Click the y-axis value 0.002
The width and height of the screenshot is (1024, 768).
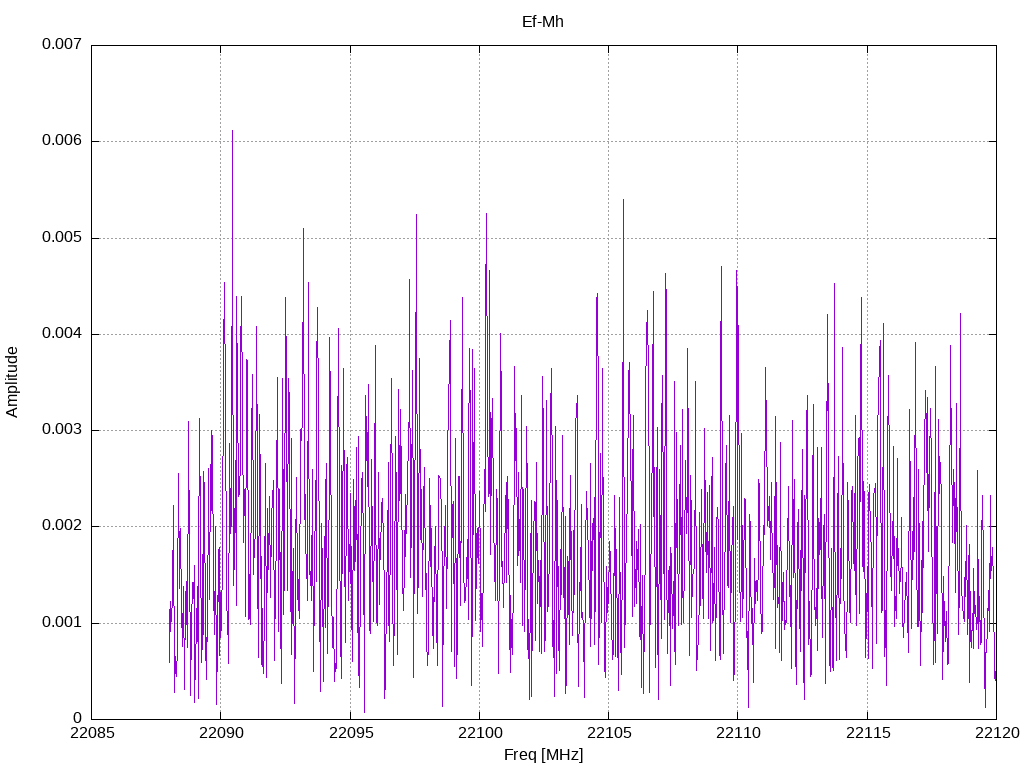point(62,526)
